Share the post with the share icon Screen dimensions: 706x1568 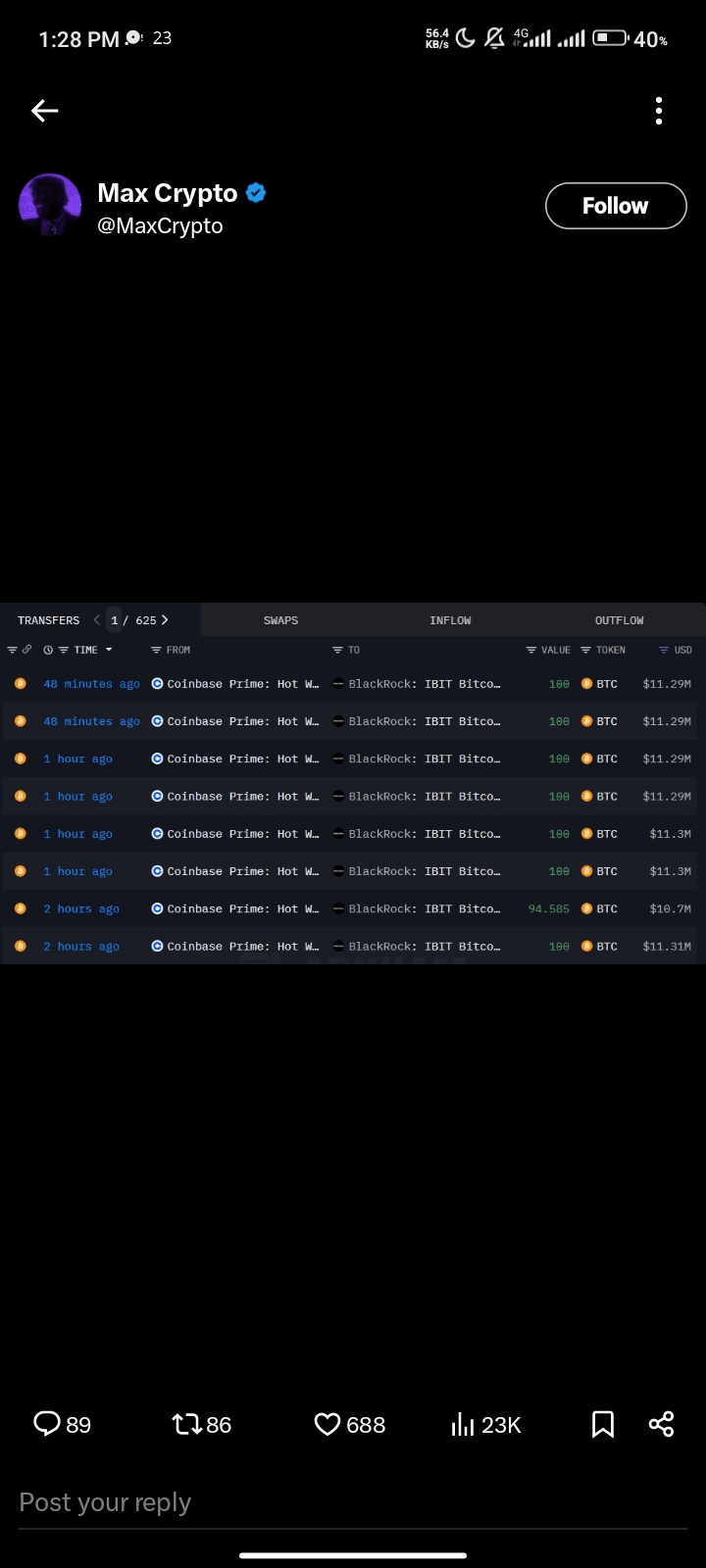662,1424
